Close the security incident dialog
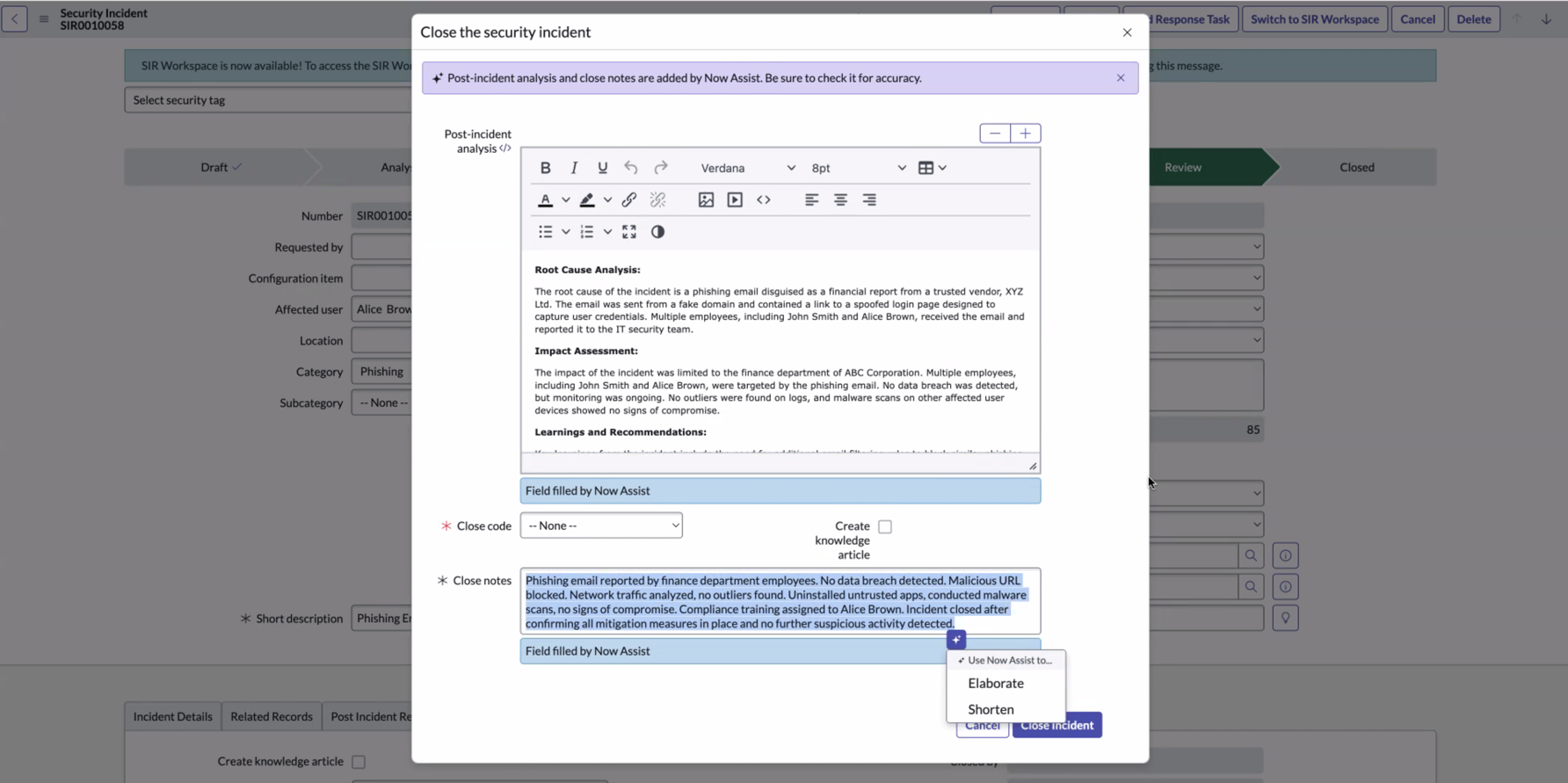Image resolution: width=1568 pixels, height=783 pixels. pyautogui.click(x=1127, y=33)
